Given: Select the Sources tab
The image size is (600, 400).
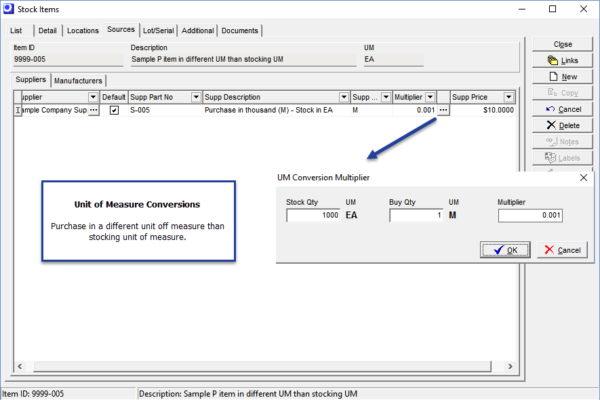Looking at the screenshot, I should click(121, 29).
